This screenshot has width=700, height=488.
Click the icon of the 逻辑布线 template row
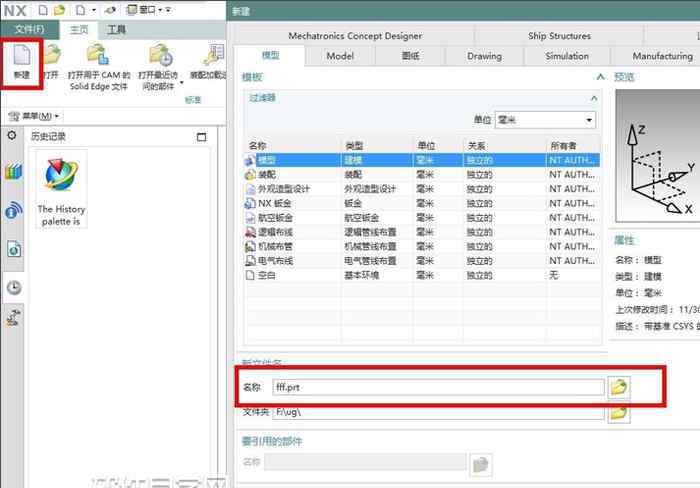point(250,232)
